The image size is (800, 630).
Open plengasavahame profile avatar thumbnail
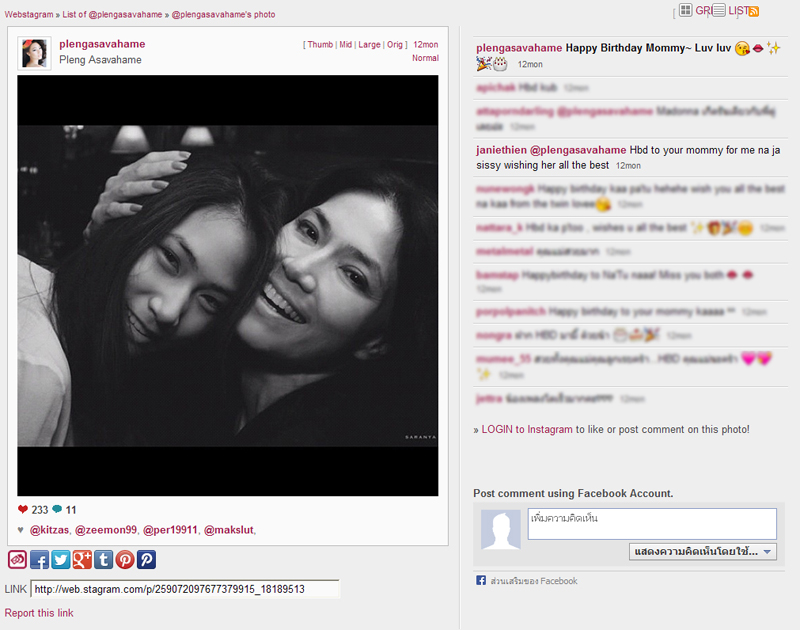[34, 54]
